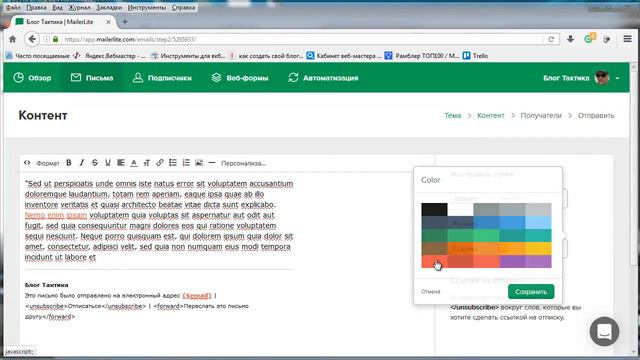
Task: Open the Firefox hamburger menu
Action: coord(627,39)
